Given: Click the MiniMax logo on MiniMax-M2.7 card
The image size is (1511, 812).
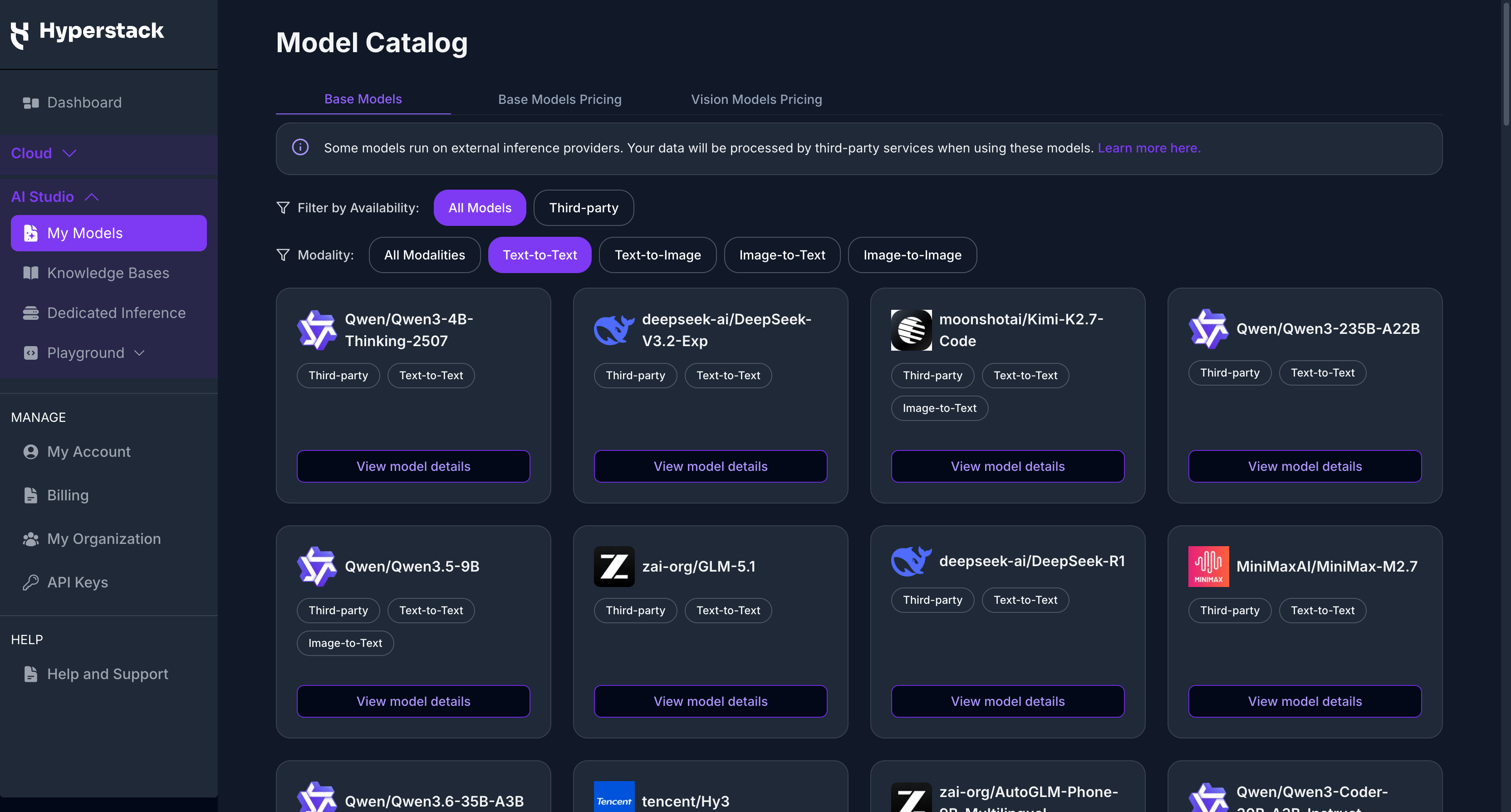Looking at the screenshot, I should coord(1208,566).
